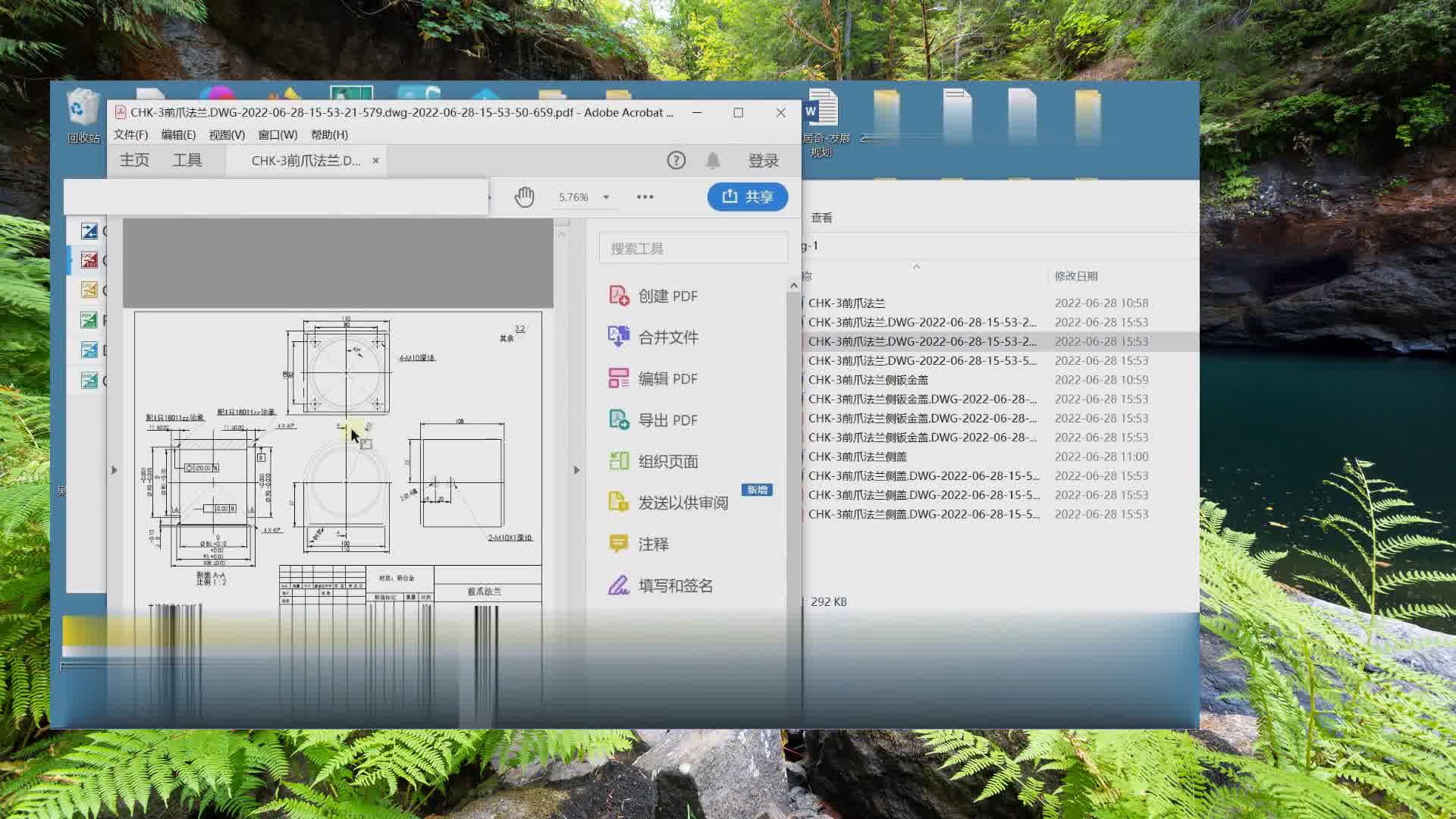Viewport: 1456px width, 819px height.
Task: Select the CHK-3前爪法兰.D... document tab
Action: (306, 161)
